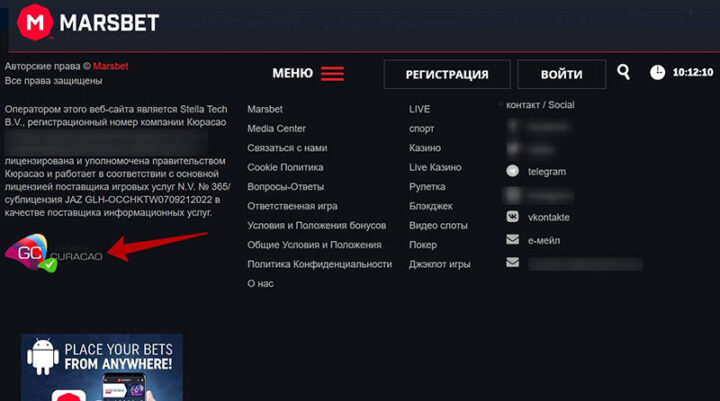The width and height of the screenshot is (720, 401).
Task: Open Общие Условия и Положения link
Action: [x=315, y=245]
